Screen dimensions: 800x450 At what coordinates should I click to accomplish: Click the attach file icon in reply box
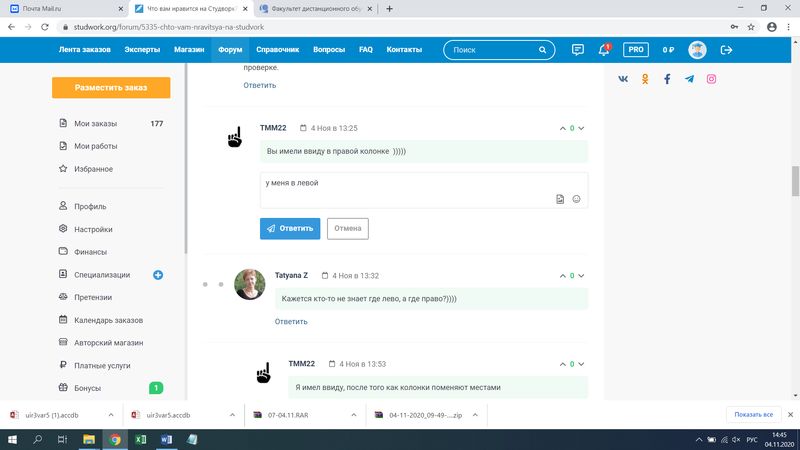[x=560, y=199]
